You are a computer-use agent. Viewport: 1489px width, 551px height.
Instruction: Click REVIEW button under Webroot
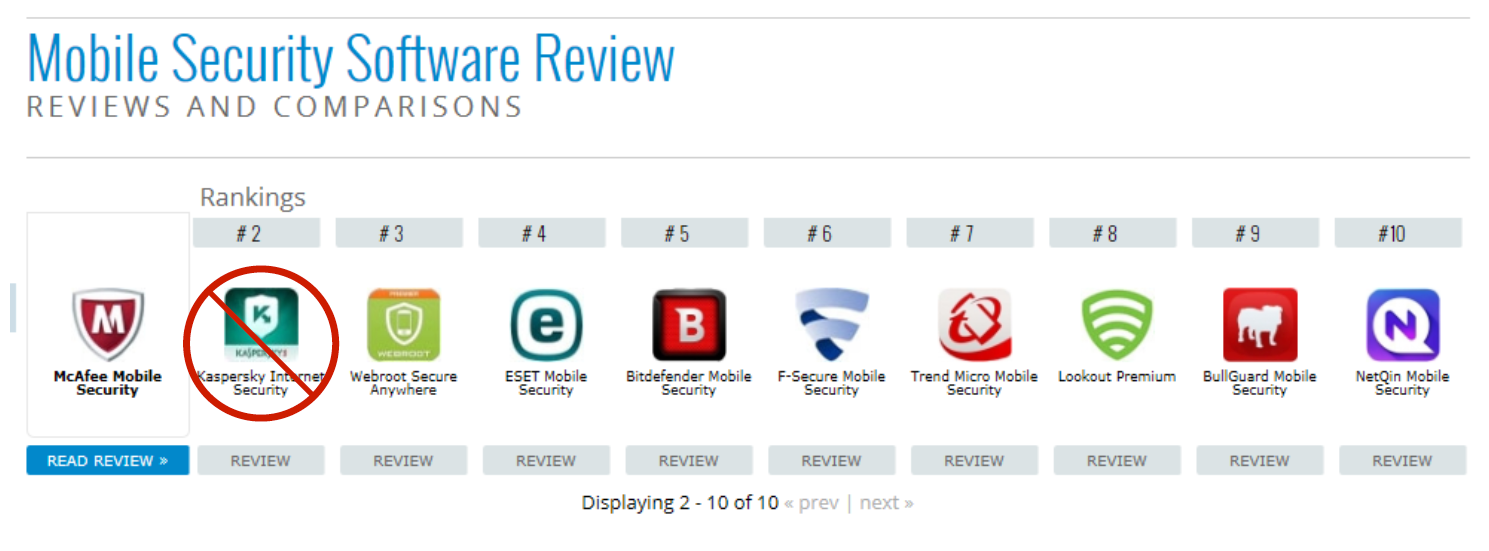point(403,461)
